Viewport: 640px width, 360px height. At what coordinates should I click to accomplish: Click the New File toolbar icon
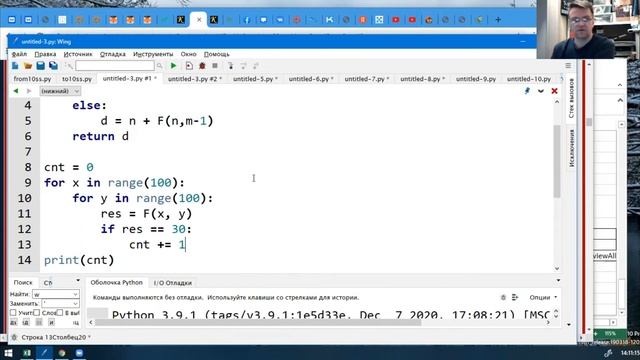coord(15,66)
